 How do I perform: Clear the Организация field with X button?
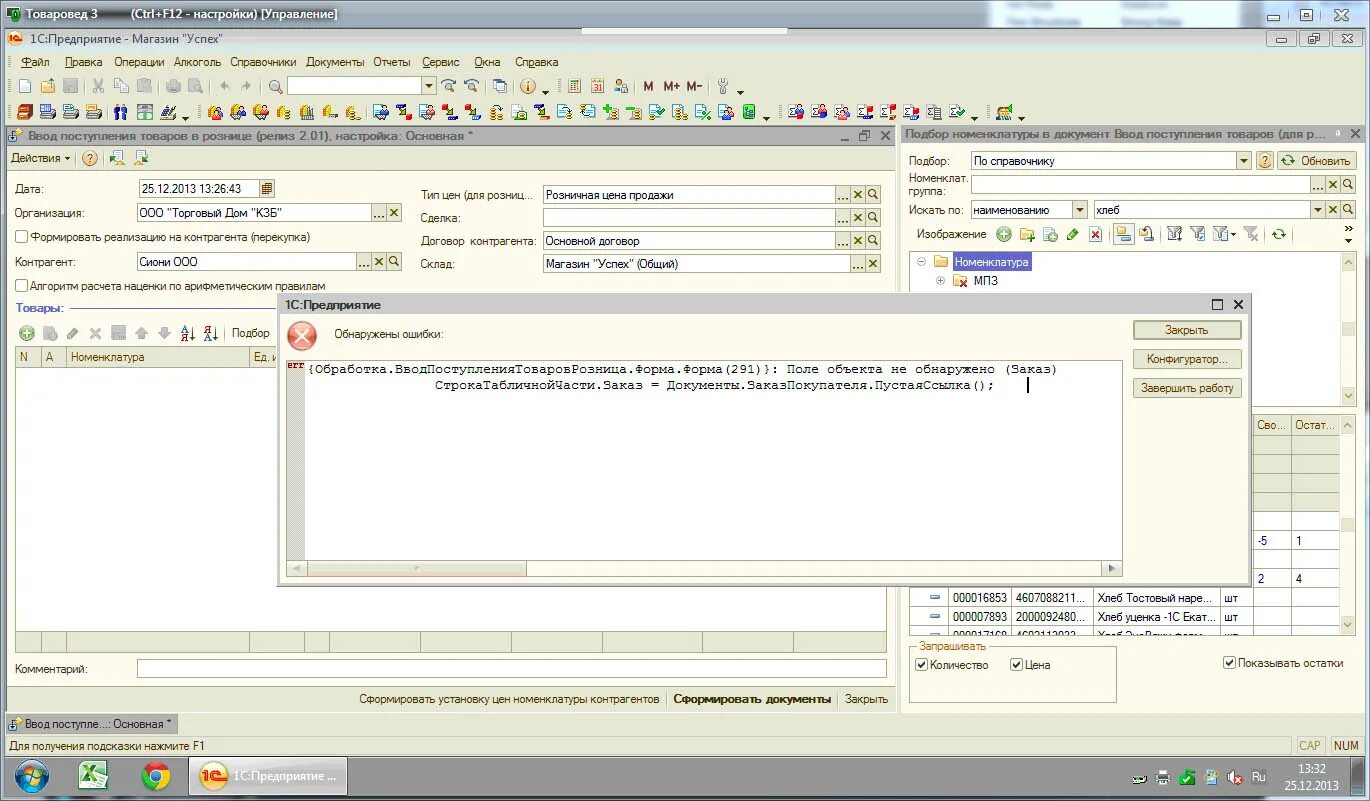click(394, 213)
